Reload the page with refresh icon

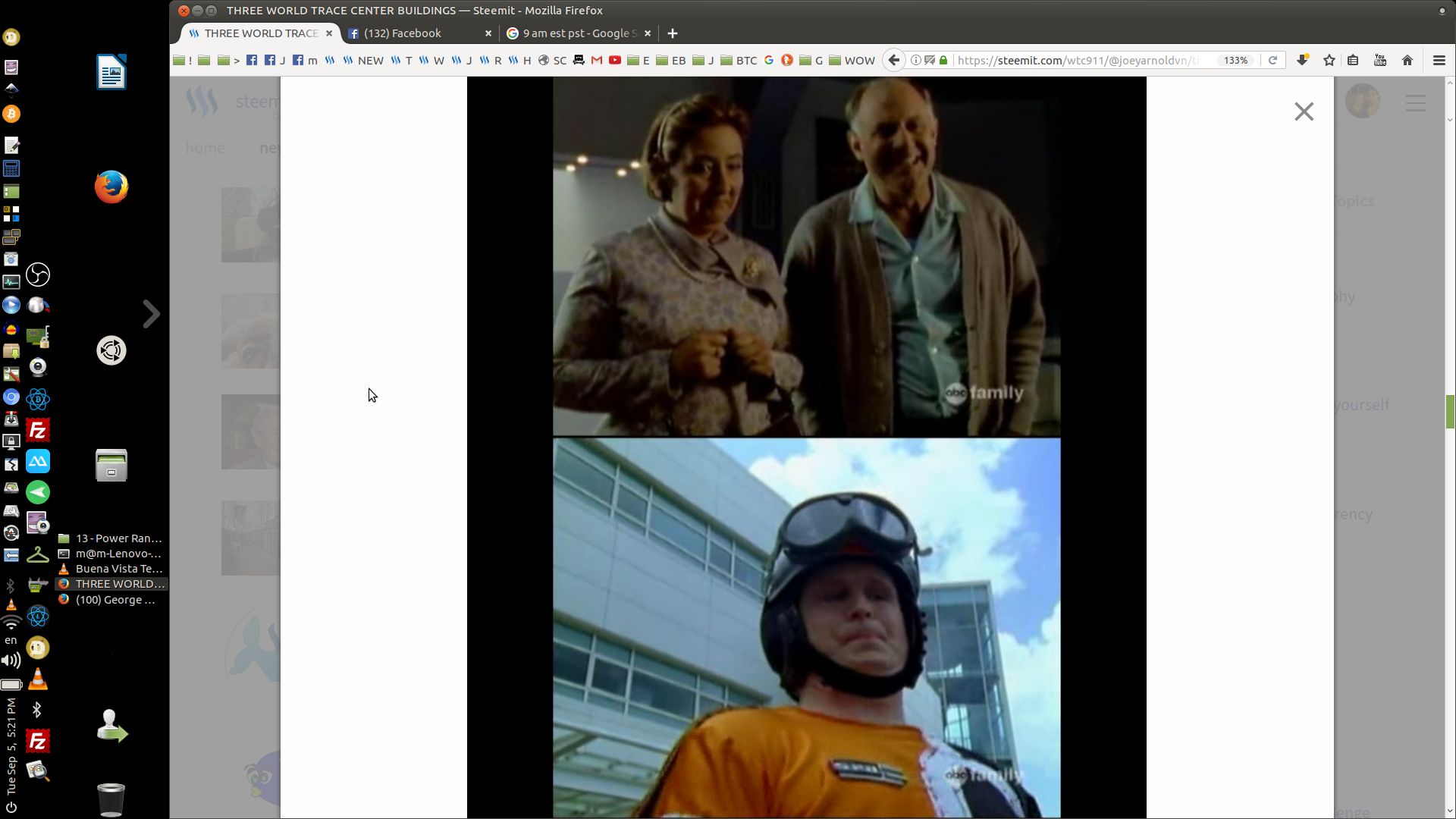(1273, 61)
